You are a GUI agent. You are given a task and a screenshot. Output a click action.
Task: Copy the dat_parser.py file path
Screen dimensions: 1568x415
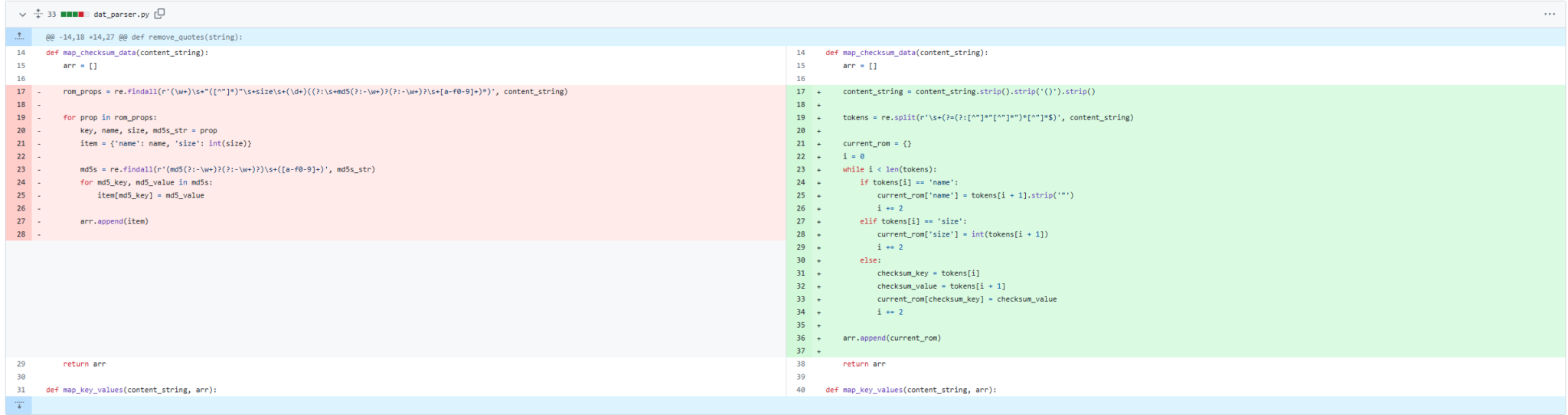pos(159,14)
